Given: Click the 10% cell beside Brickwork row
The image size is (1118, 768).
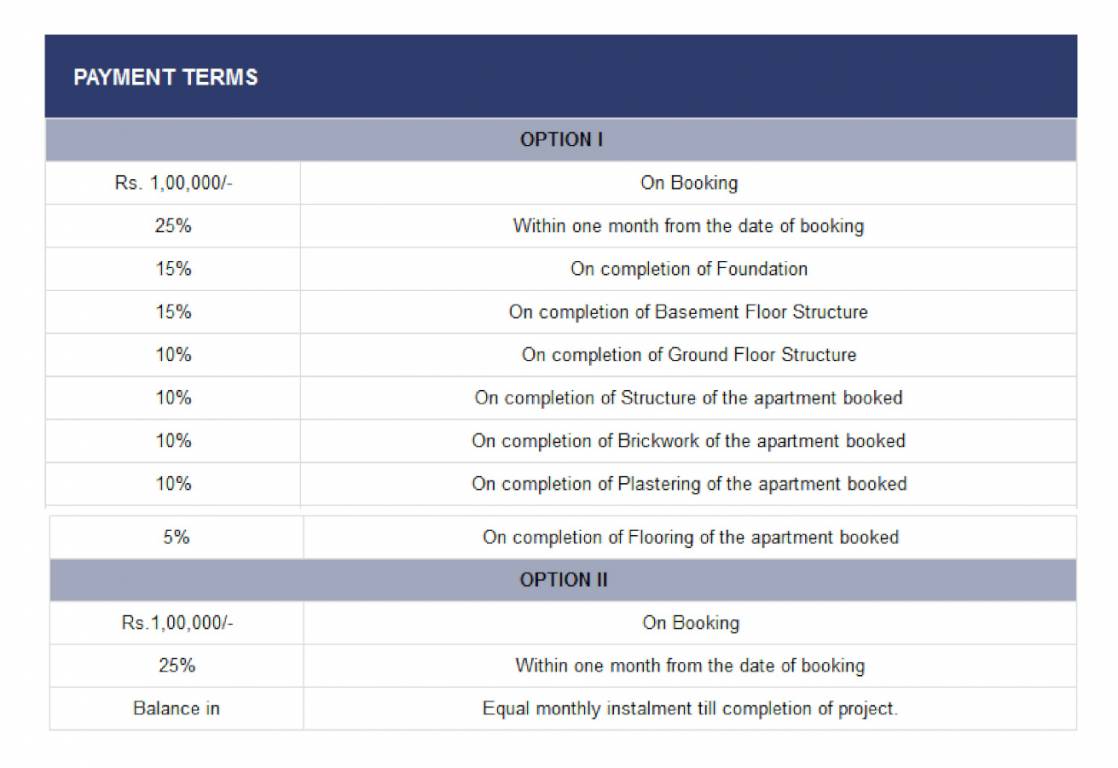Looking at the screenshot, I should 173,441.
